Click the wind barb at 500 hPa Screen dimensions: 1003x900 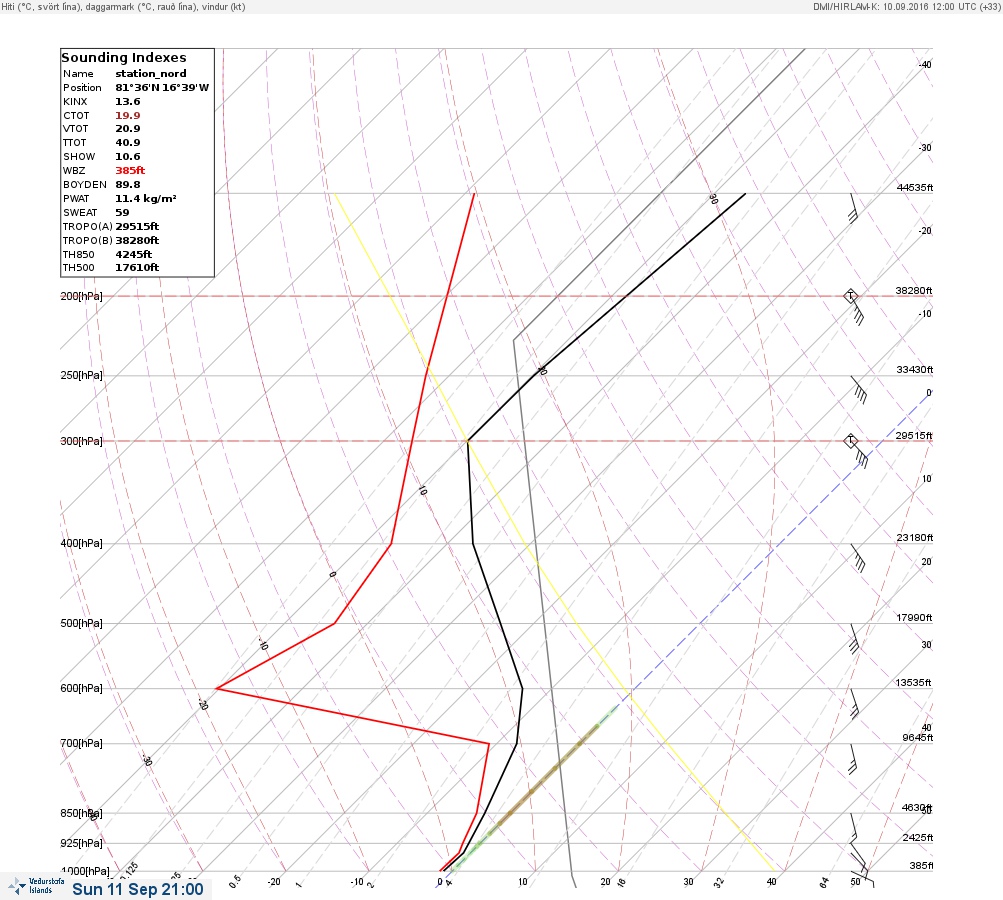point(854,638)
